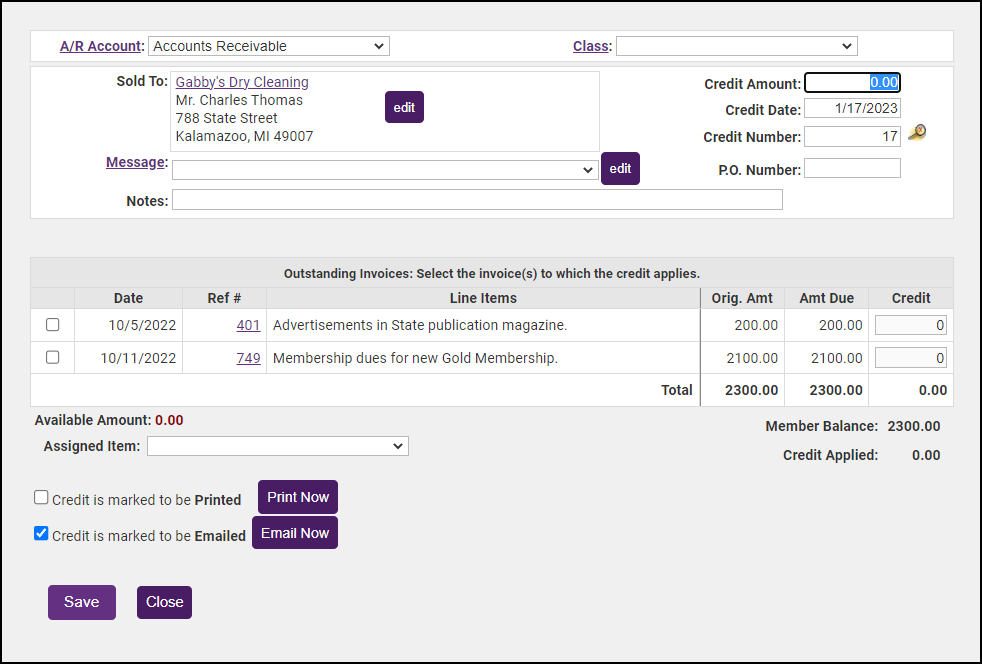The image size is (982, 664).
Task: Check the box for invoice 749
Action: tap(53, 357)
